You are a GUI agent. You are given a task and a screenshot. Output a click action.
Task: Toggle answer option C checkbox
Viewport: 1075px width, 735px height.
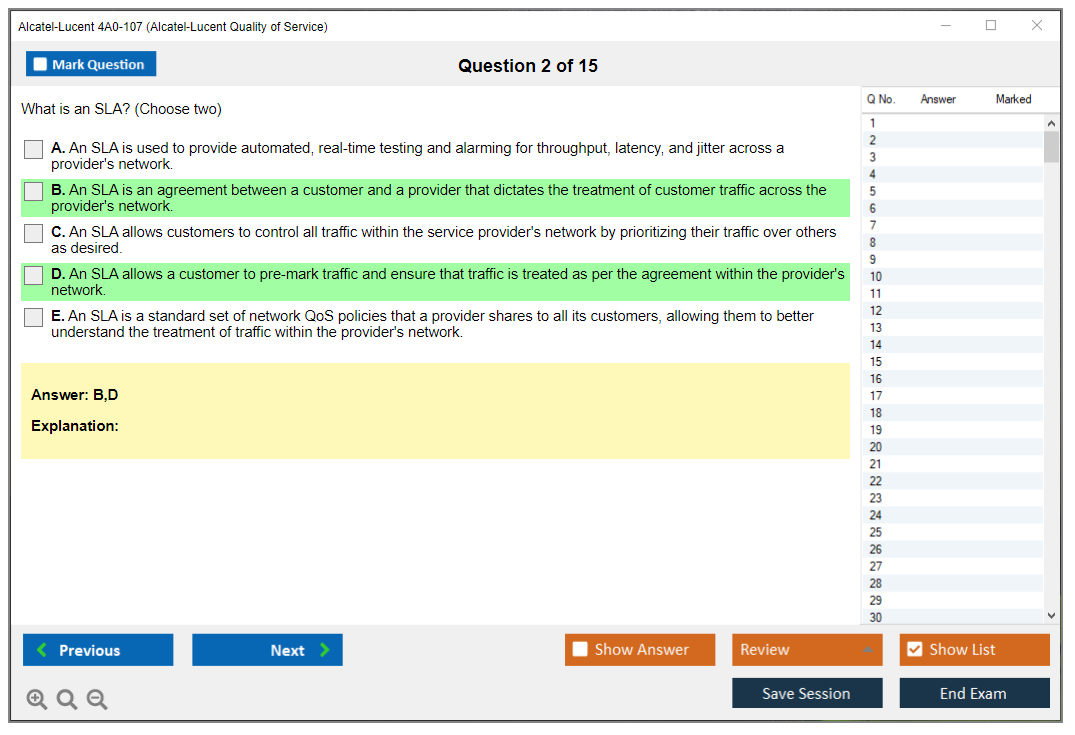34,233
